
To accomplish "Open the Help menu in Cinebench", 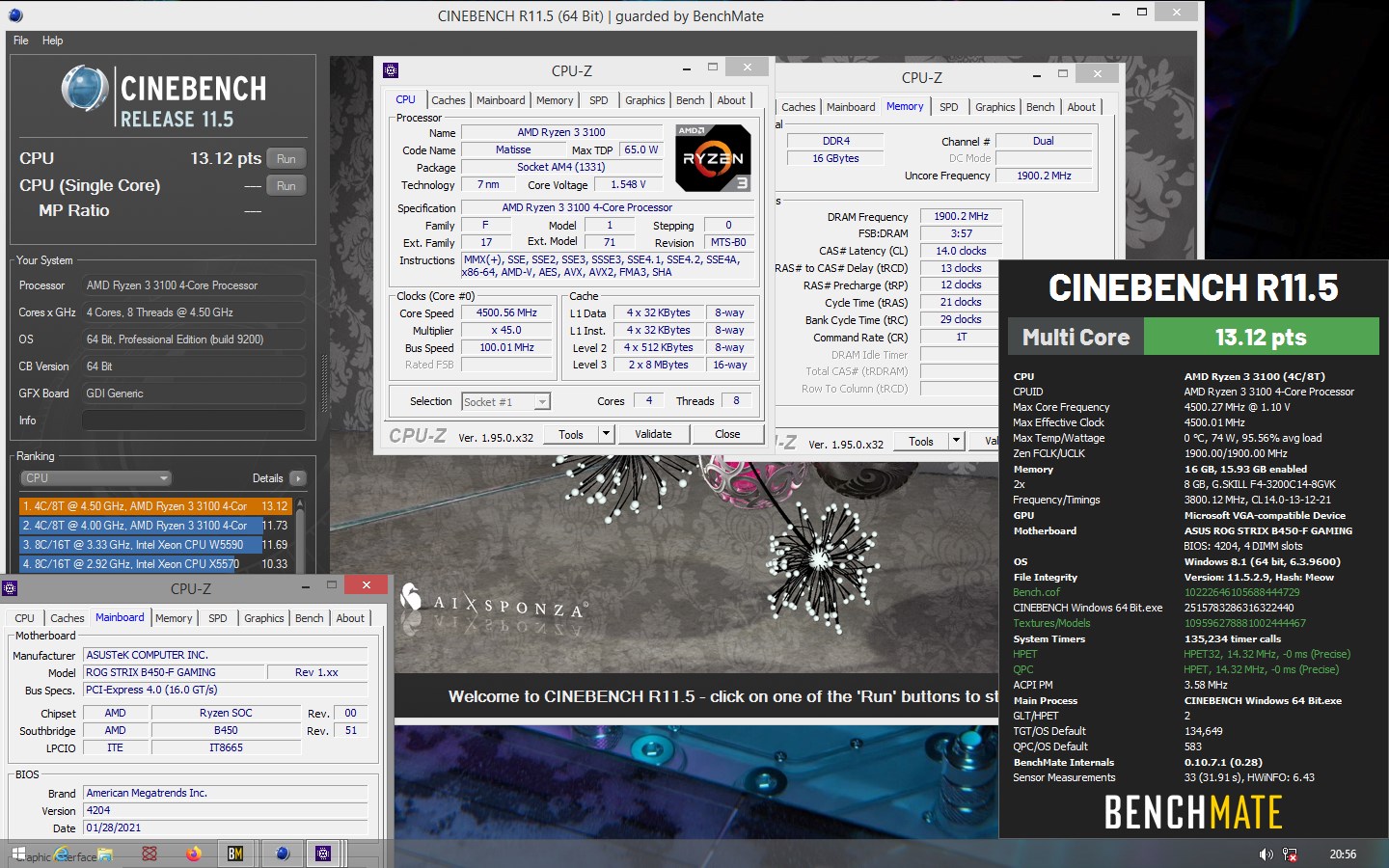I will [52, 41].
